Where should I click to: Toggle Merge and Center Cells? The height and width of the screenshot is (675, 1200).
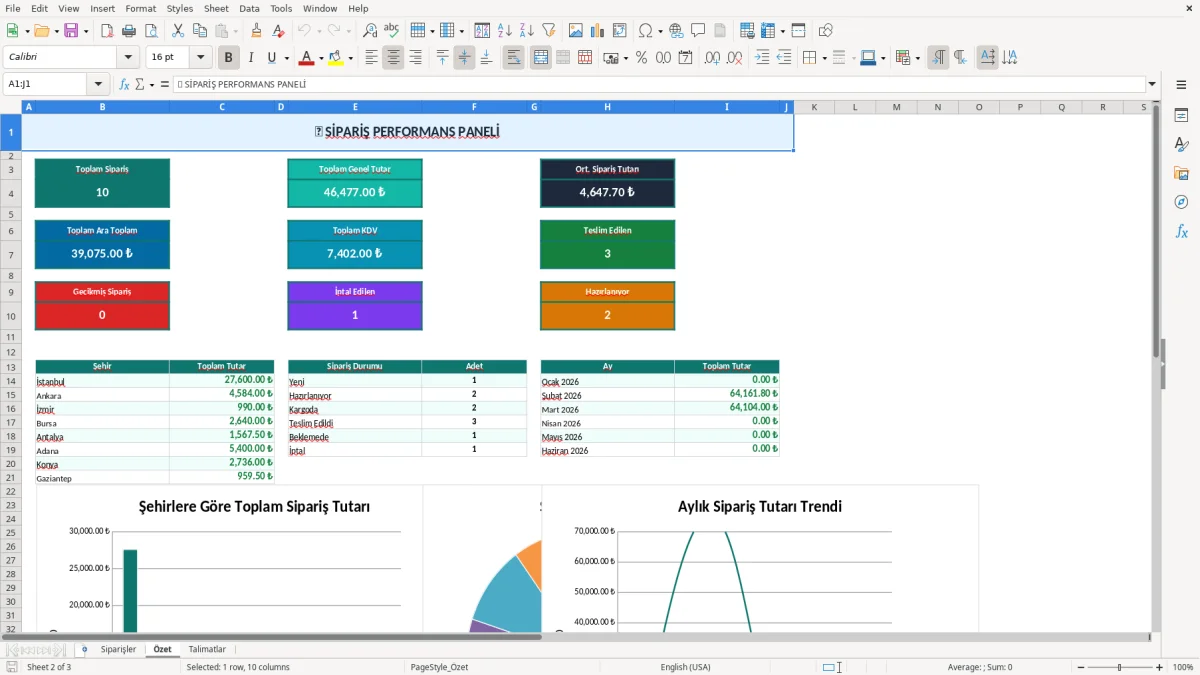(x=541, y=58)
